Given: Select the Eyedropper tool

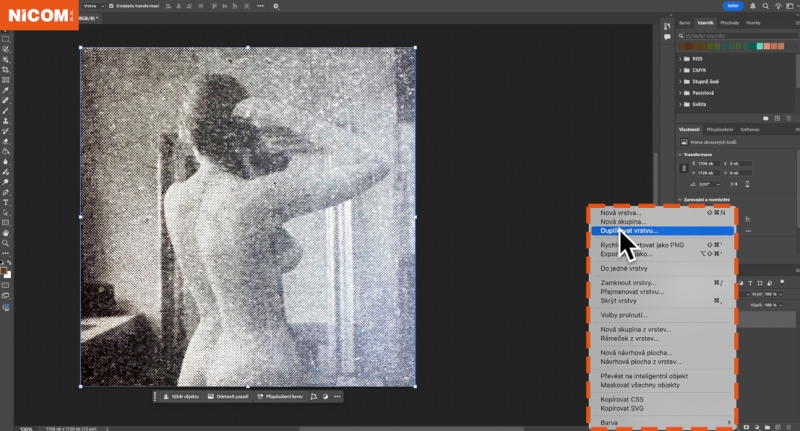Looking at the screenshot, I should [6, 90].
